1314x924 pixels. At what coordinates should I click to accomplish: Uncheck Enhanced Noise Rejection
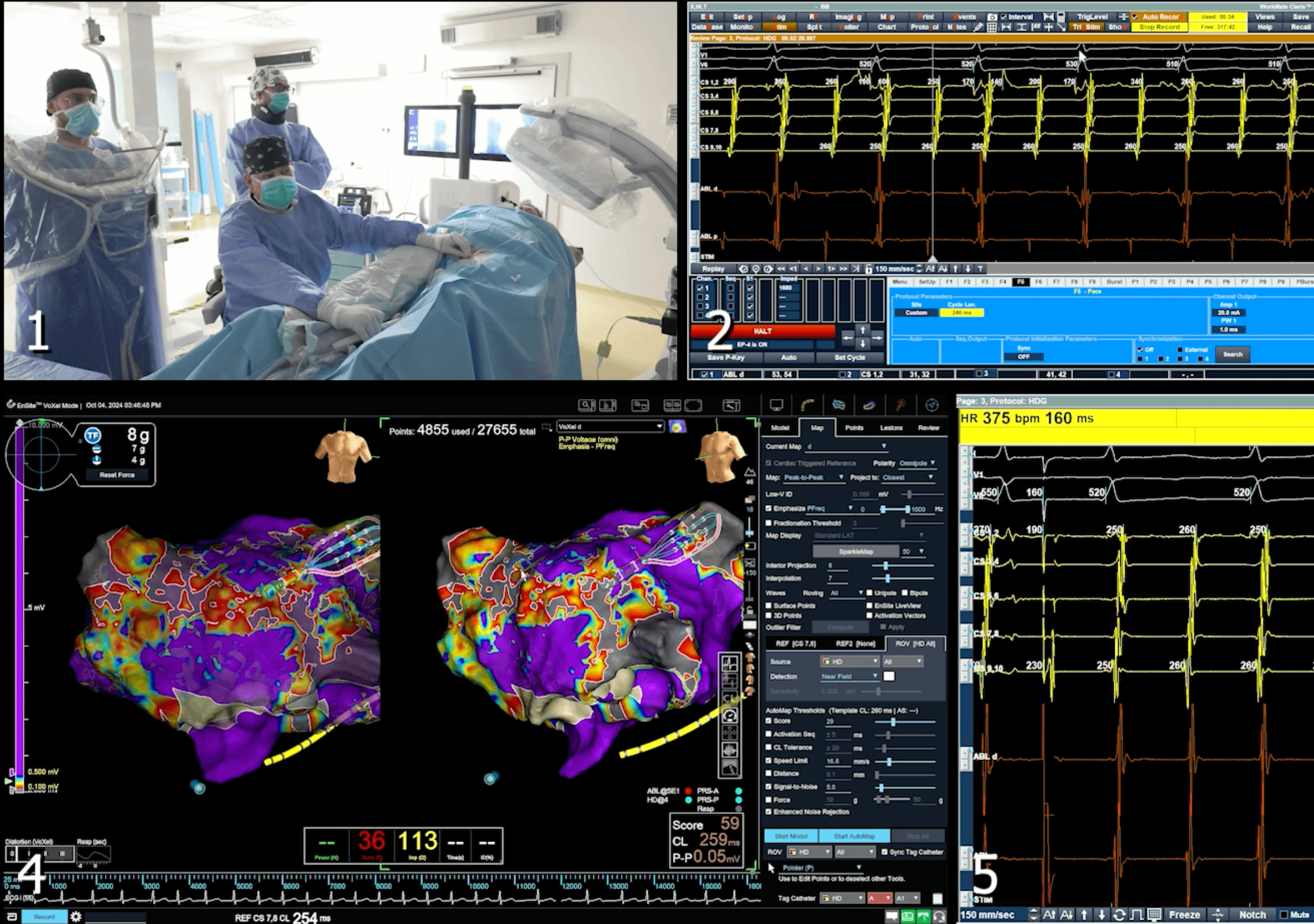coord(769,812)
